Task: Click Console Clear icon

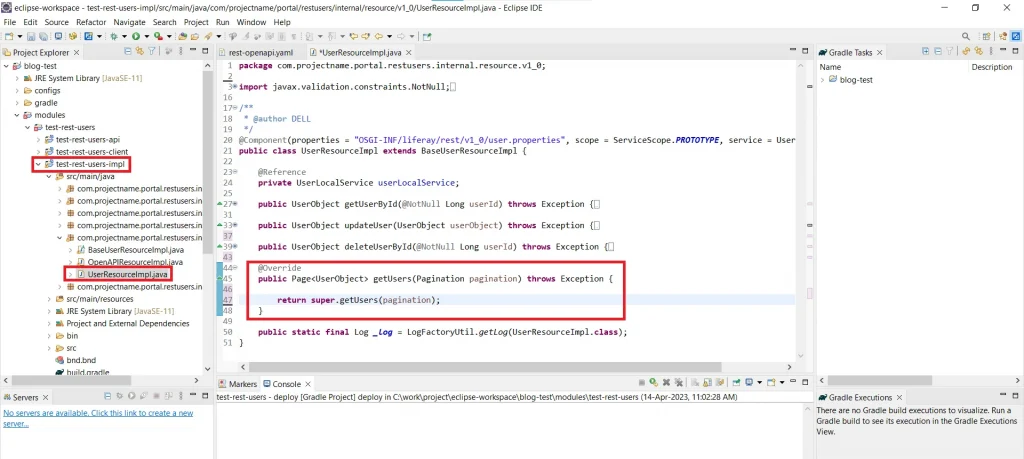Action: [x=695, y=383]
